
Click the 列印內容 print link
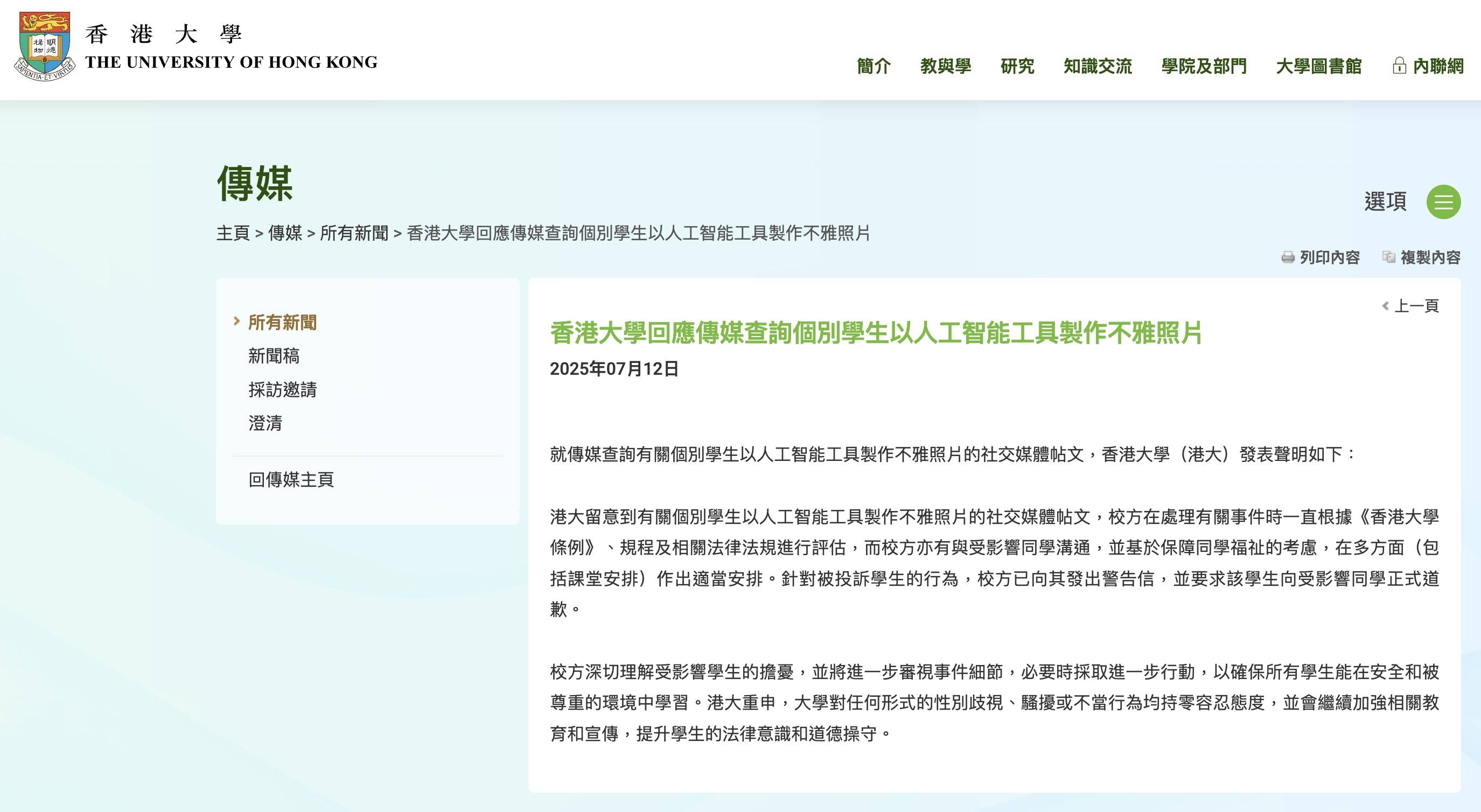(1330, 257)
